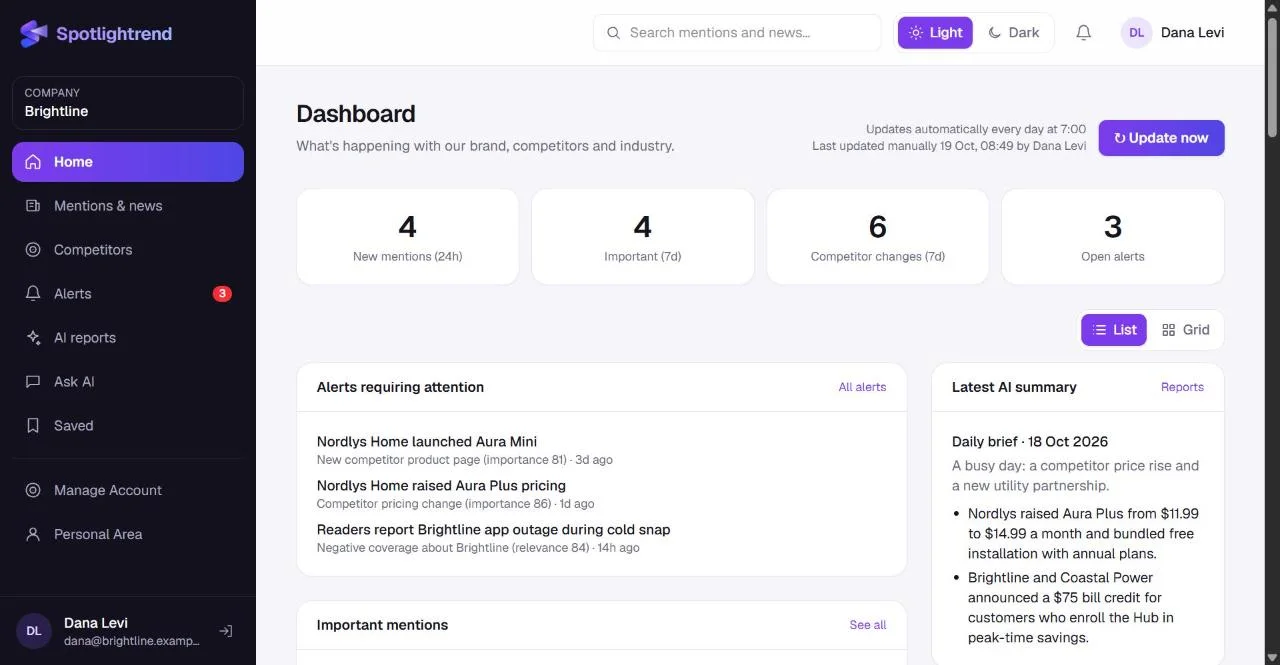
Task: Go to Home in sidebar
Action: coord(128,162)
